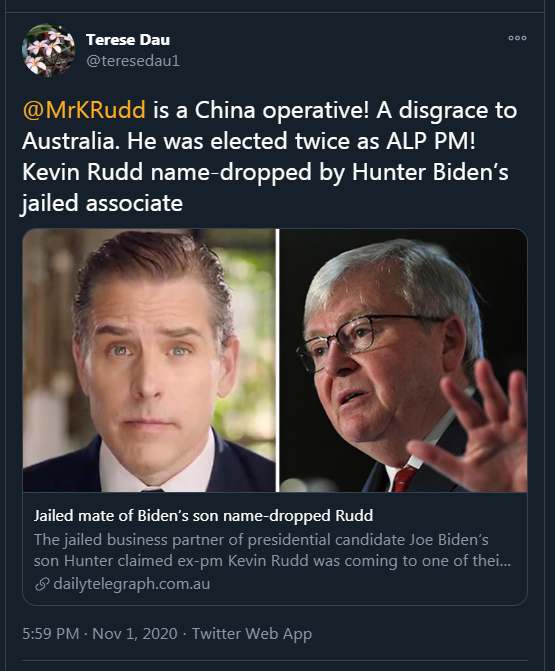Open the @teresedau1 handle

click(x=133, y=61)
